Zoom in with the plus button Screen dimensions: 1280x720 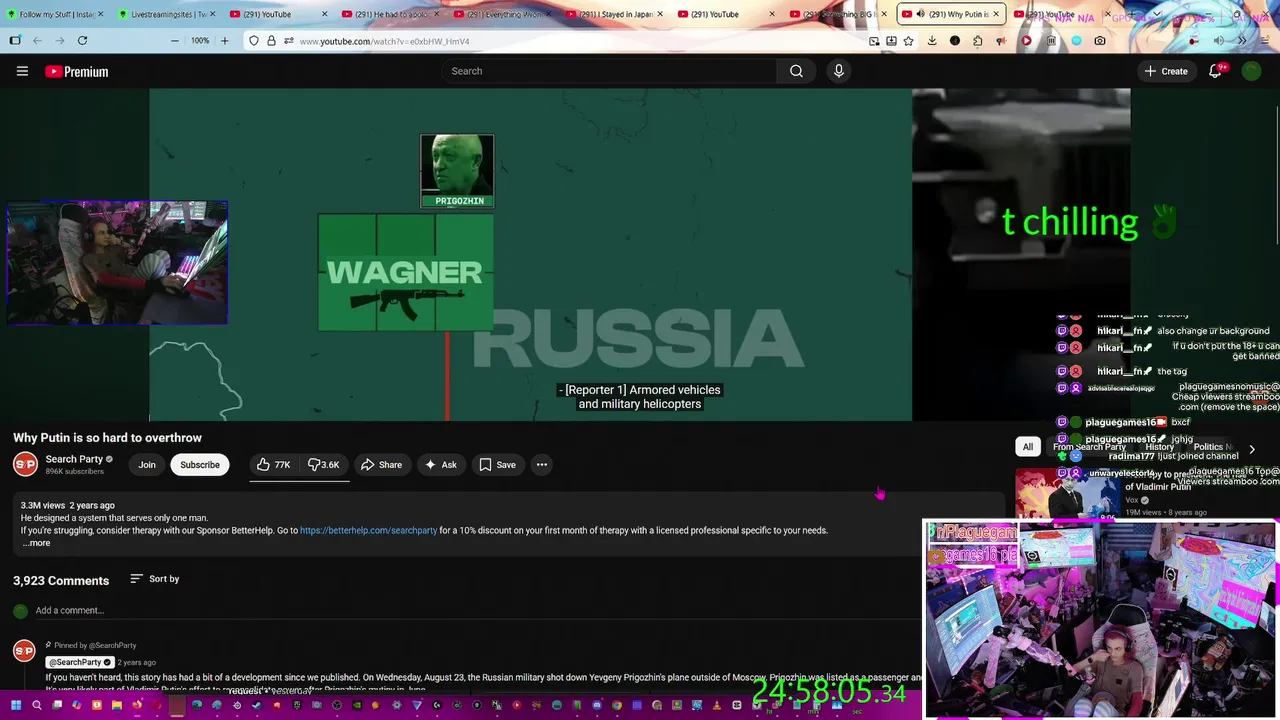224,41
